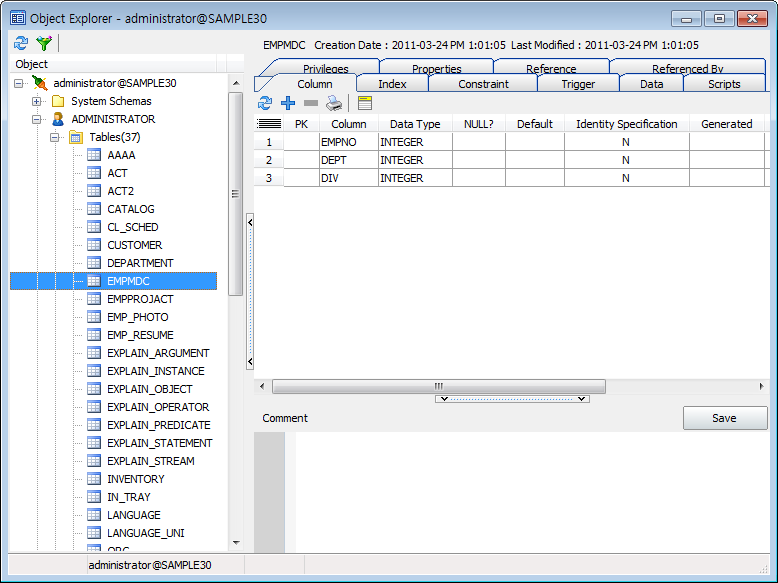Screen dimensions: 778x583
Task: Click the Data Type column header
Action: (415, 124)
